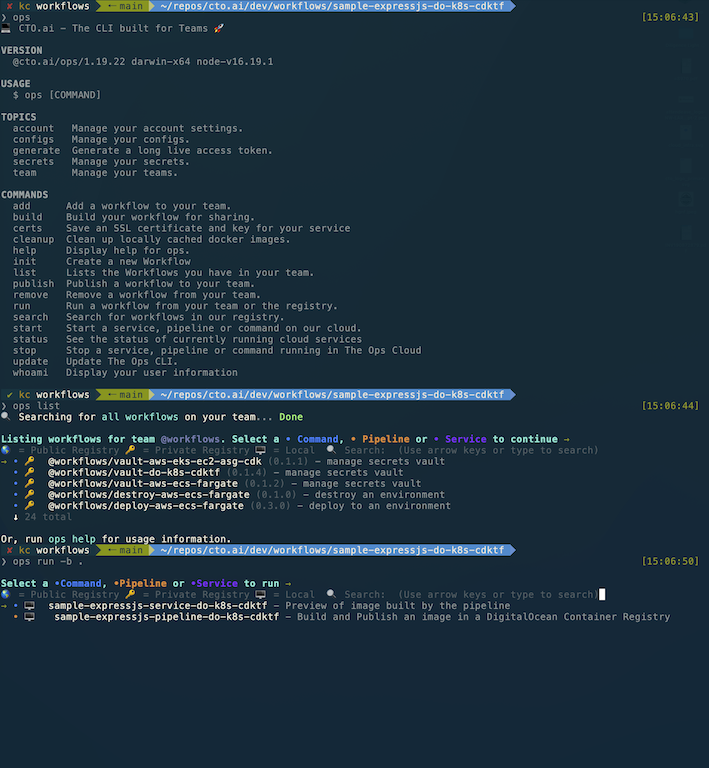
Task: Click the rocket emoji after 'built for Teams'
Action: (219, 28)
